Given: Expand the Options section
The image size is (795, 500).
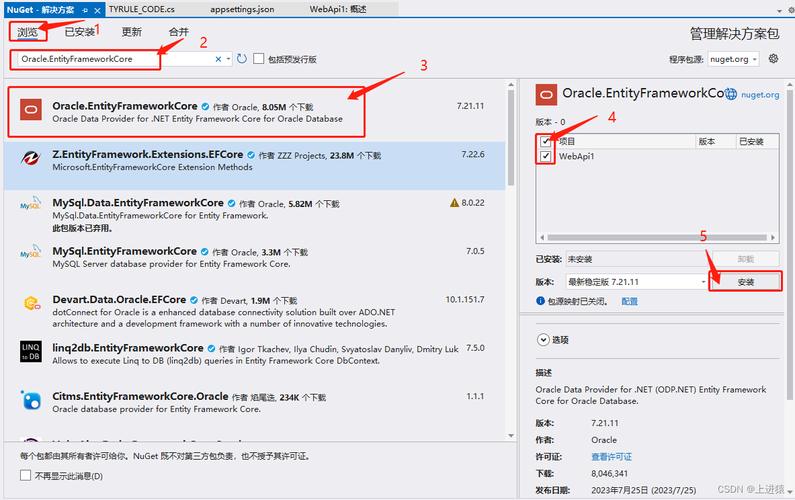Looking at the screenshot, I should pyautogui.click(x=543, y=340).
